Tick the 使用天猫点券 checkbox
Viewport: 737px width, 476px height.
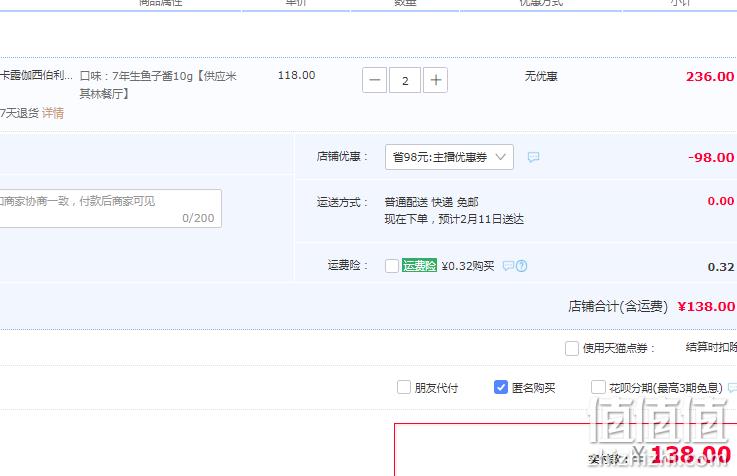(572, 348)
